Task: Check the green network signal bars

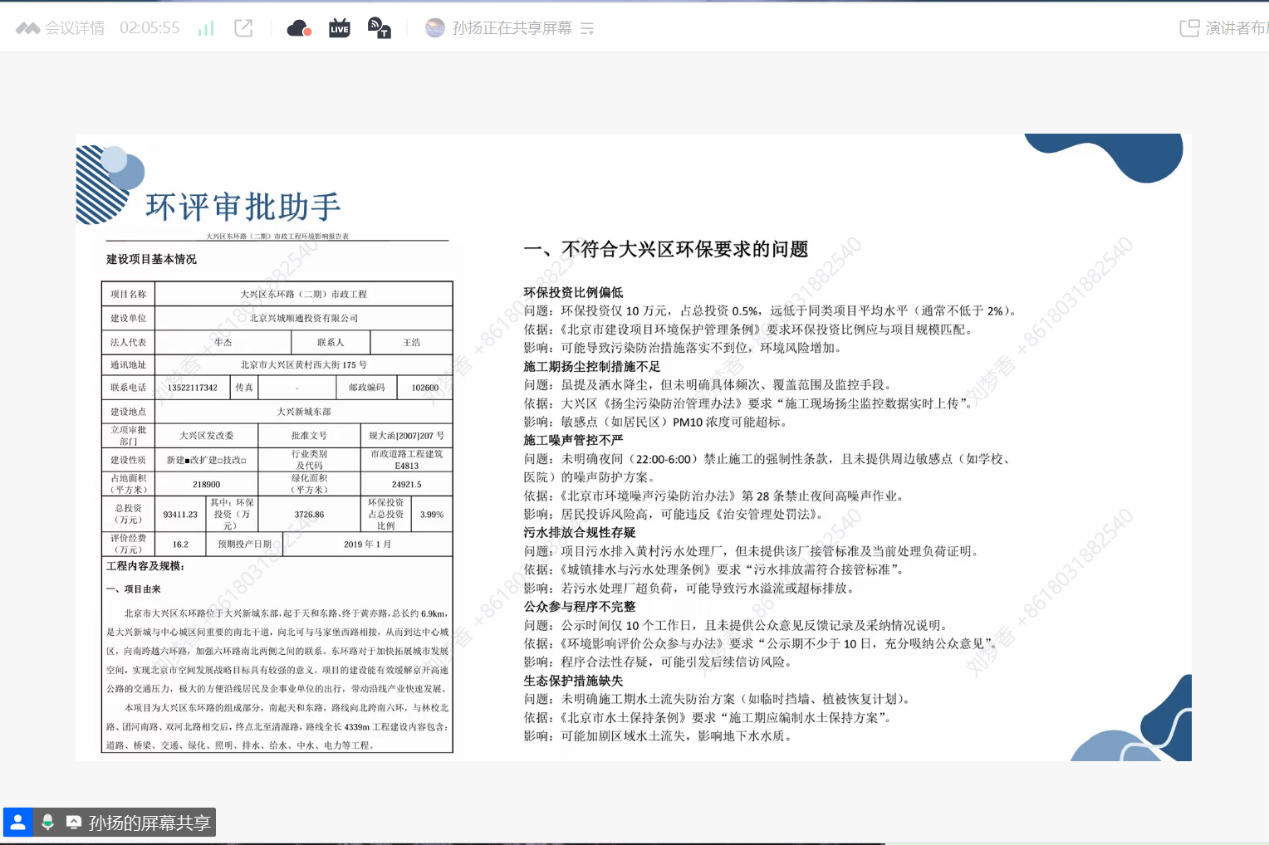Action: click(206, 28)
